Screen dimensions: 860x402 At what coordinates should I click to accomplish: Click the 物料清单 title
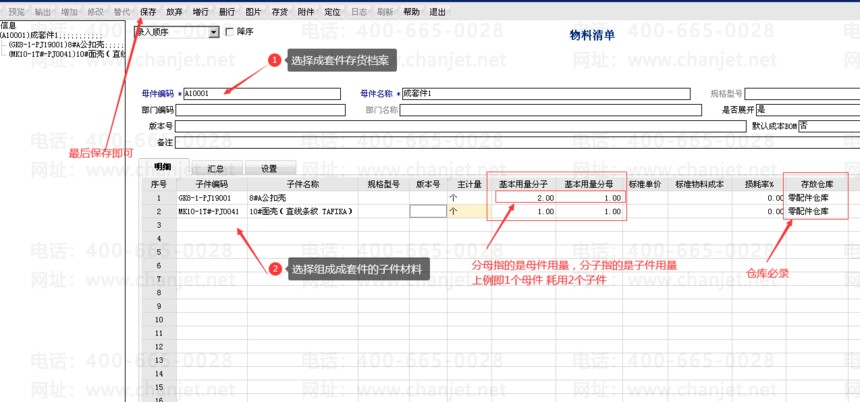[592, 36]
